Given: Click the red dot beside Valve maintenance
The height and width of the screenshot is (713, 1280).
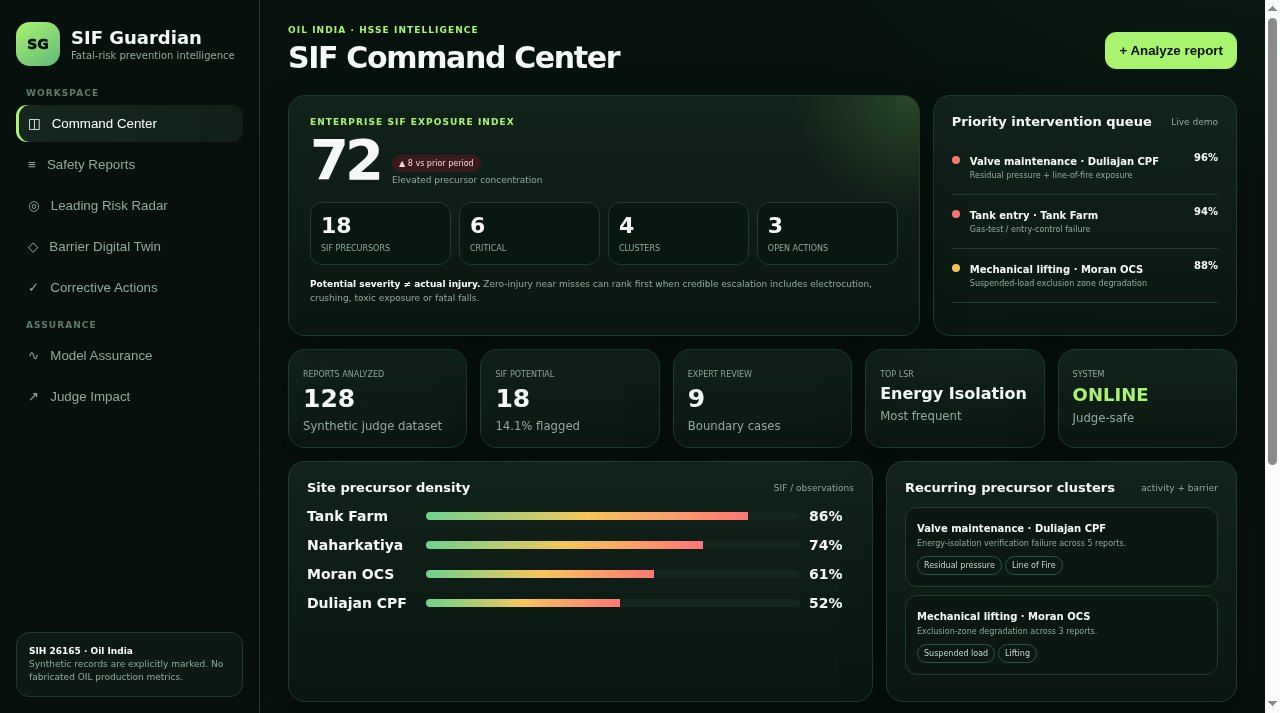Looking at the screenshot, I should coord(956,160).
